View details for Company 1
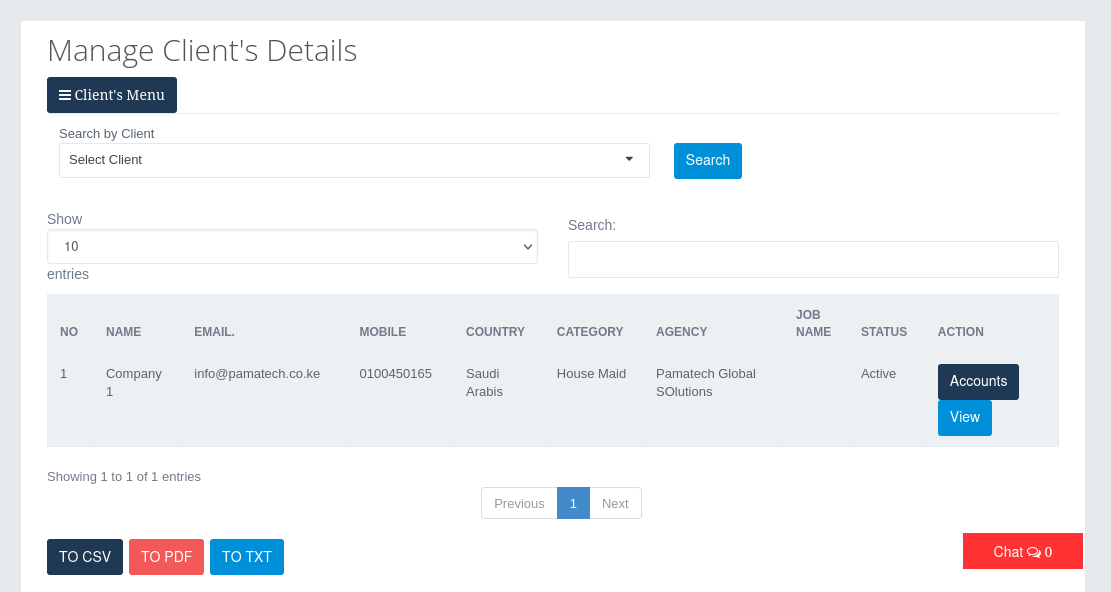1111x592 pixels. (x=964, y=418)
